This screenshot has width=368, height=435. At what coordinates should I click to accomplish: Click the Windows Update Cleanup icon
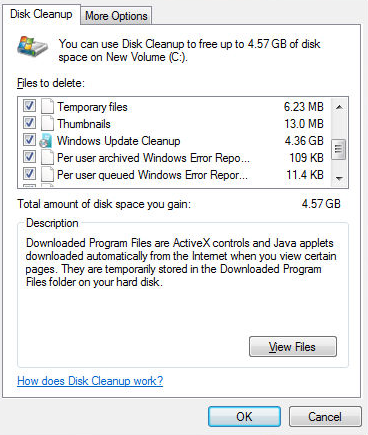[x=46, y=141]
